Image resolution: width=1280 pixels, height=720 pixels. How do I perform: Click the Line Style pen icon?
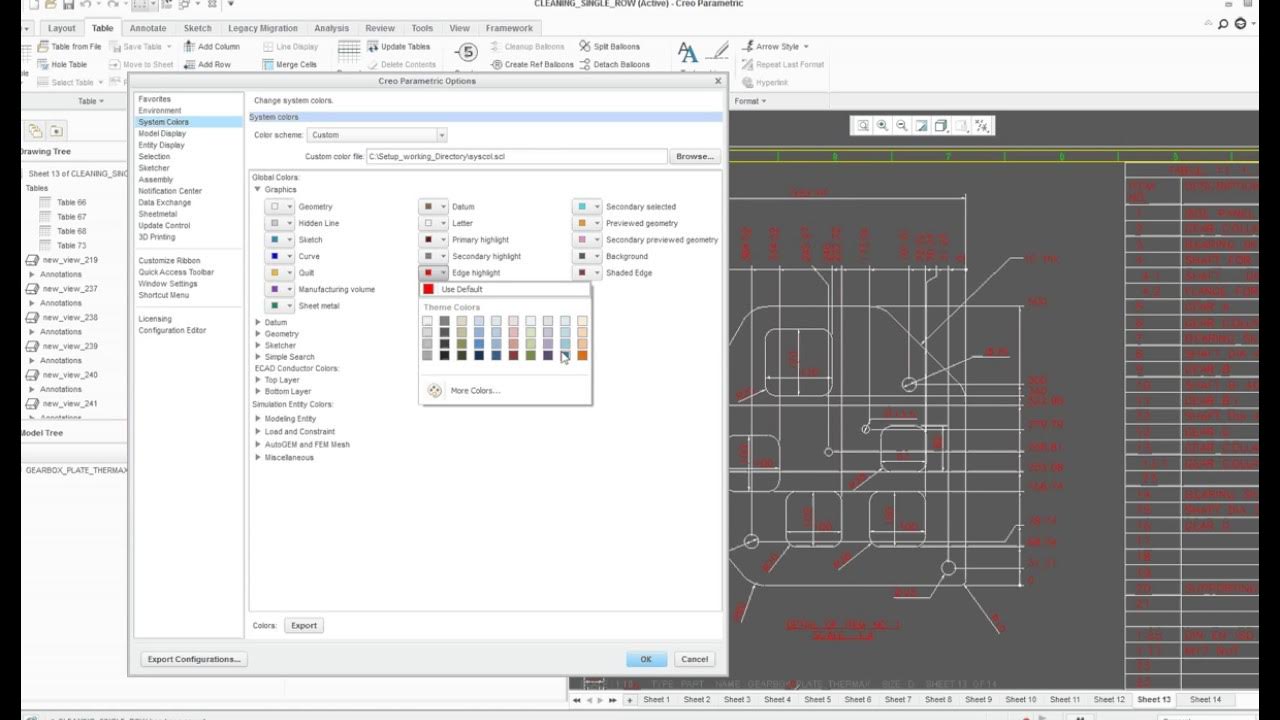coord(718,52)
